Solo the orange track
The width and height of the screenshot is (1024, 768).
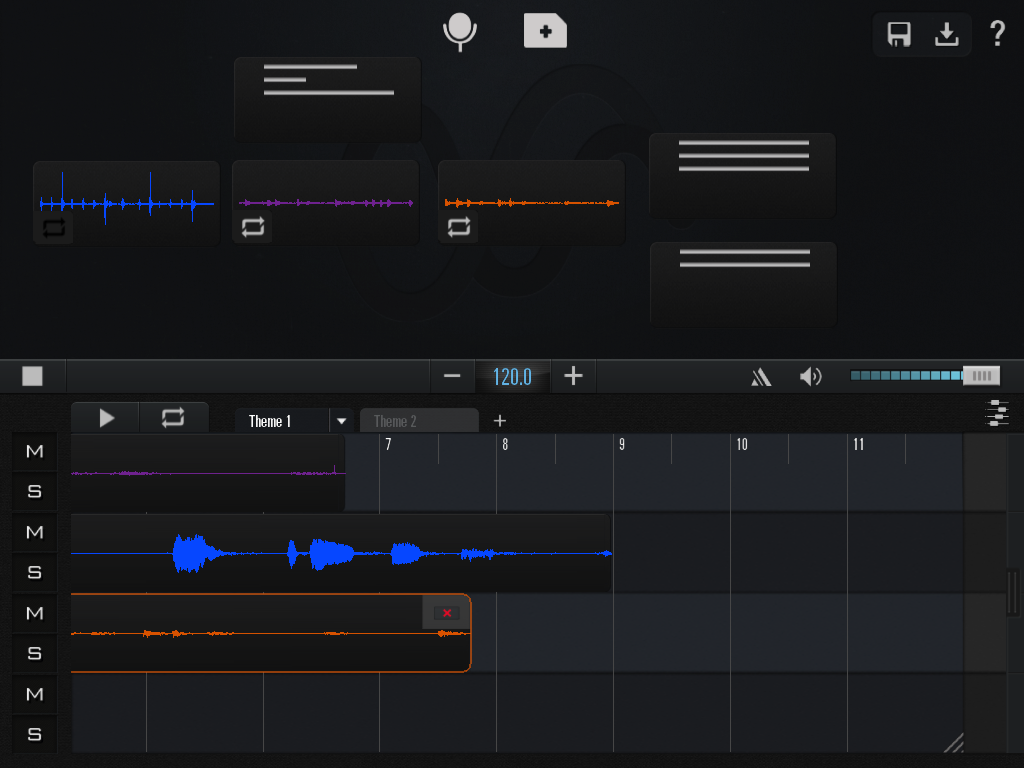click(35, 653)
